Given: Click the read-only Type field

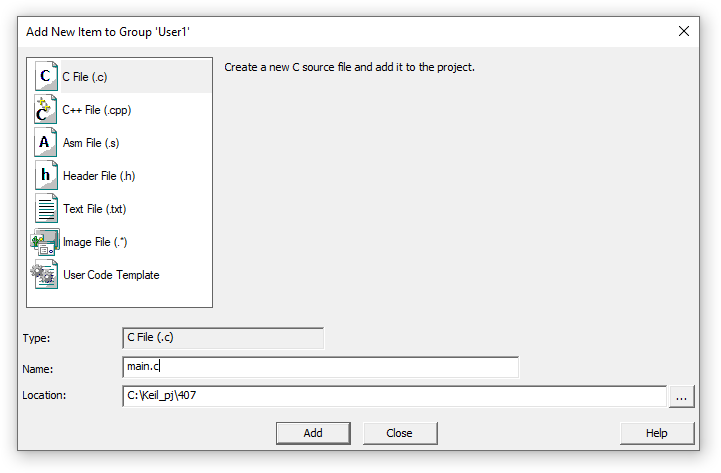Looking at the screenshot, I should [223, 338].
